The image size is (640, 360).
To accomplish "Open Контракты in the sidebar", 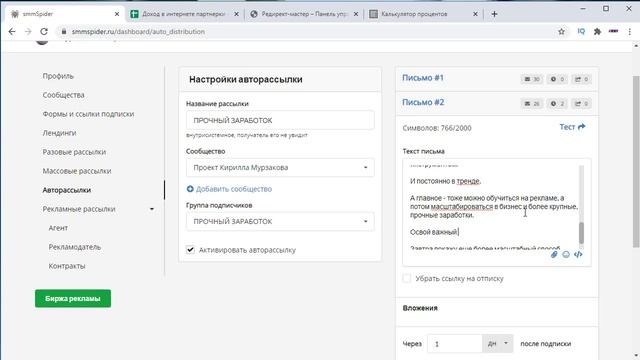I will point(67,266).
